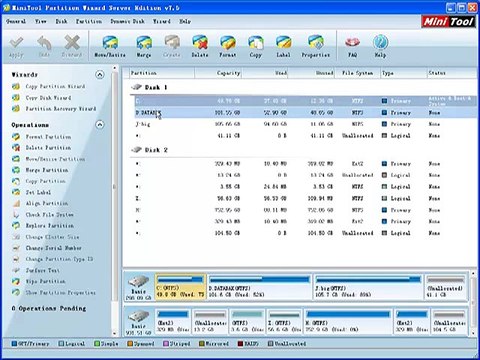Open the Dynamic Disk menu
The width and height of the screenshot is (480, 360).
(x=128, y=21)
